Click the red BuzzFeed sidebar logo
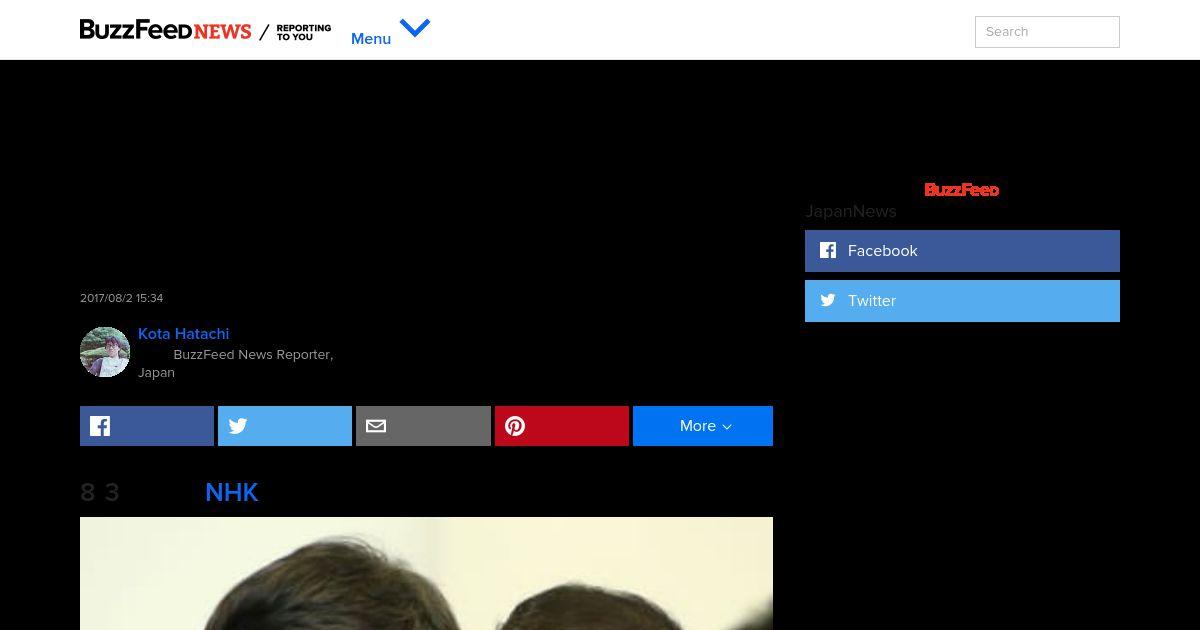1200x630 pixels. (x=962, y=190)
